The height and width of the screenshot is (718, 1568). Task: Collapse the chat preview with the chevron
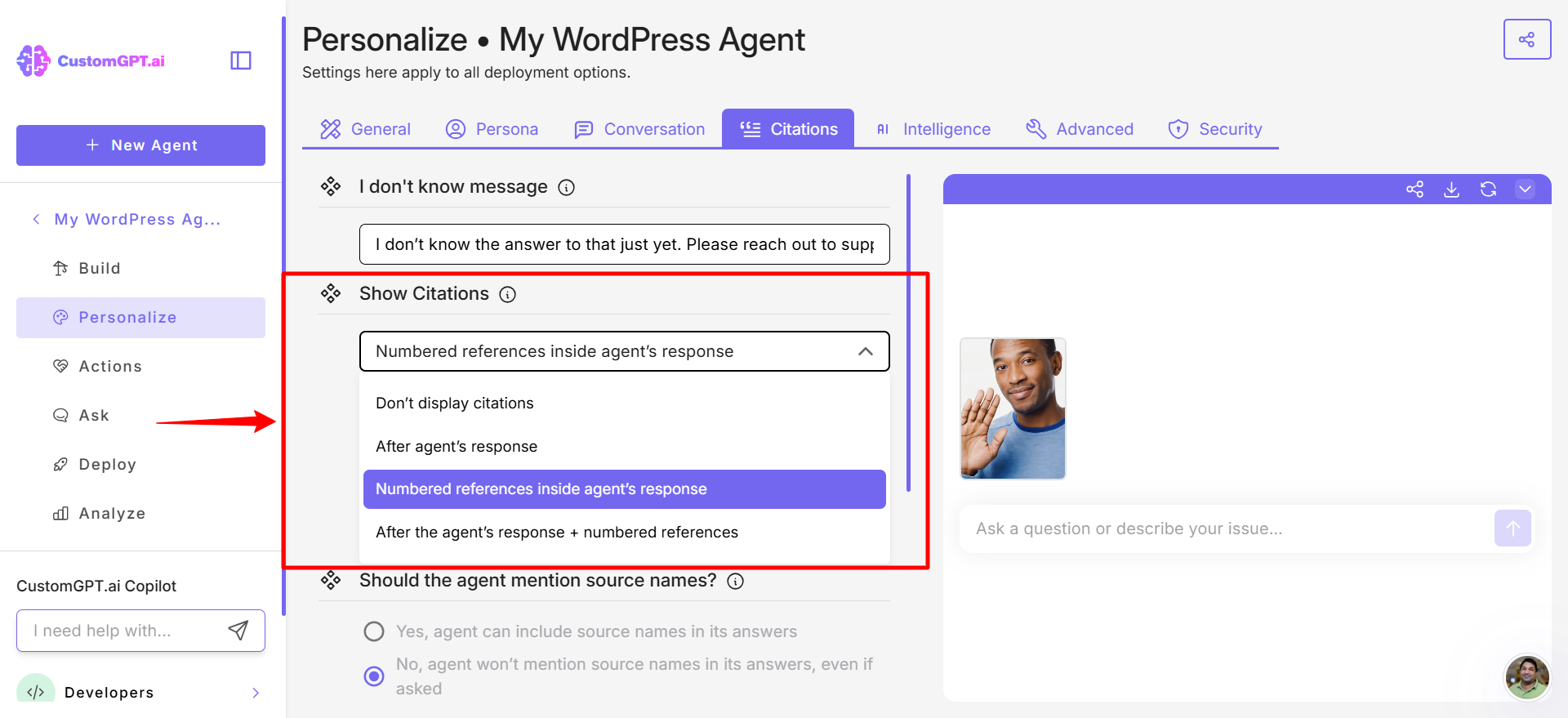1525,190
